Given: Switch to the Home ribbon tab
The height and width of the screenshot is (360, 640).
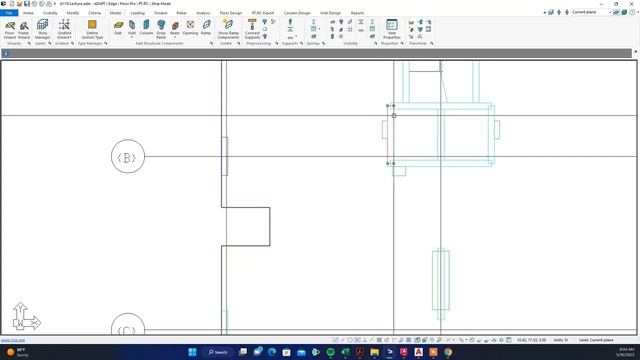Looking at the screenshot, I should [x=28, y=13].
